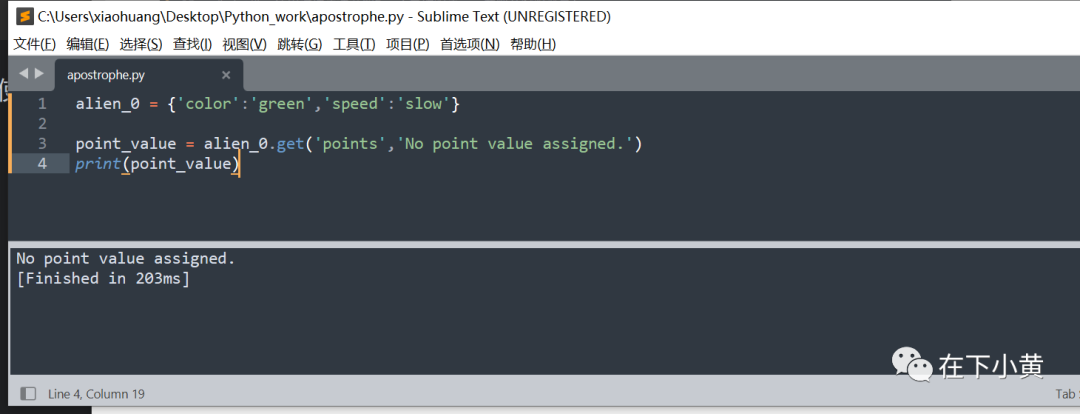Expand the 首选项(N) menu
This screenshot has width=1080, height=414.
(470, 44)
